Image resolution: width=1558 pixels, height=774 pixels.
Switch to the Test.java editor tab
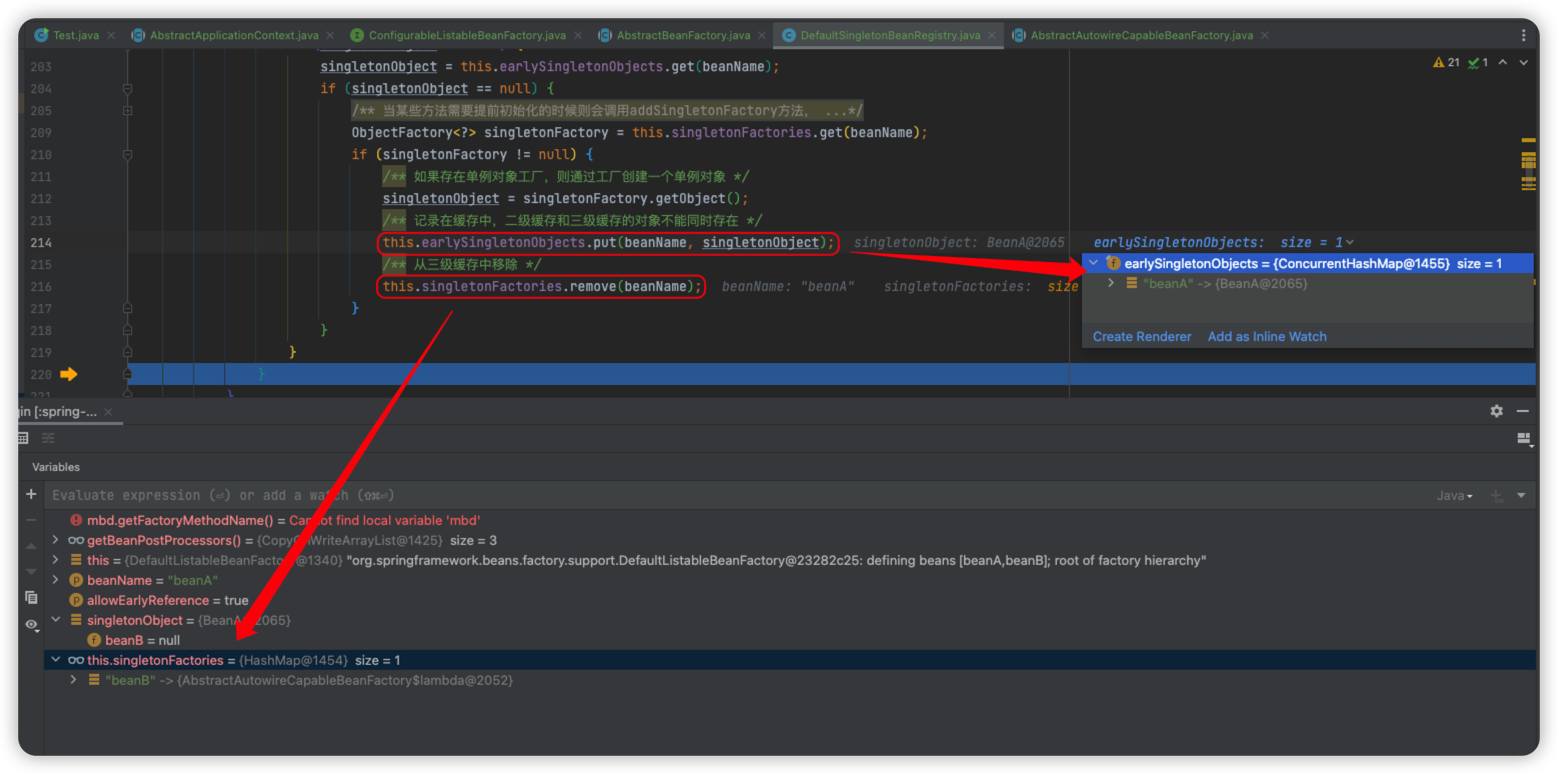tap(75, 35)
